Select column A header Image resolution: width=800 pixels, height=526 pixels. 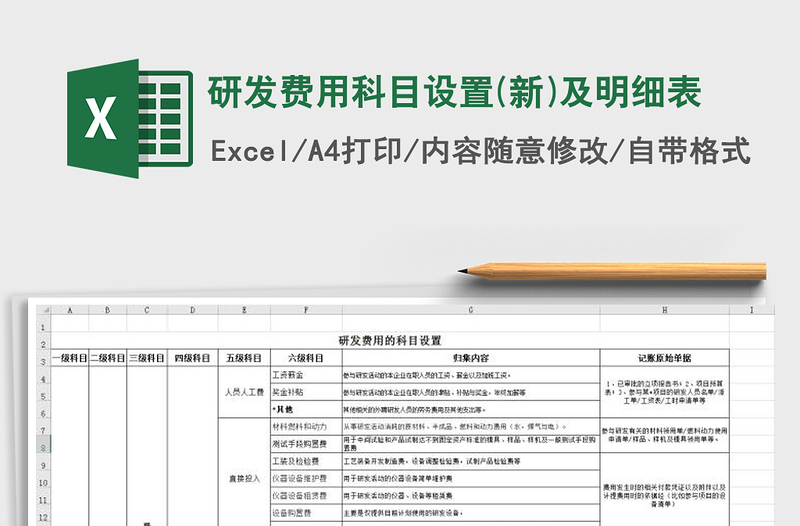pyautogui.click(x=70, y=310)
